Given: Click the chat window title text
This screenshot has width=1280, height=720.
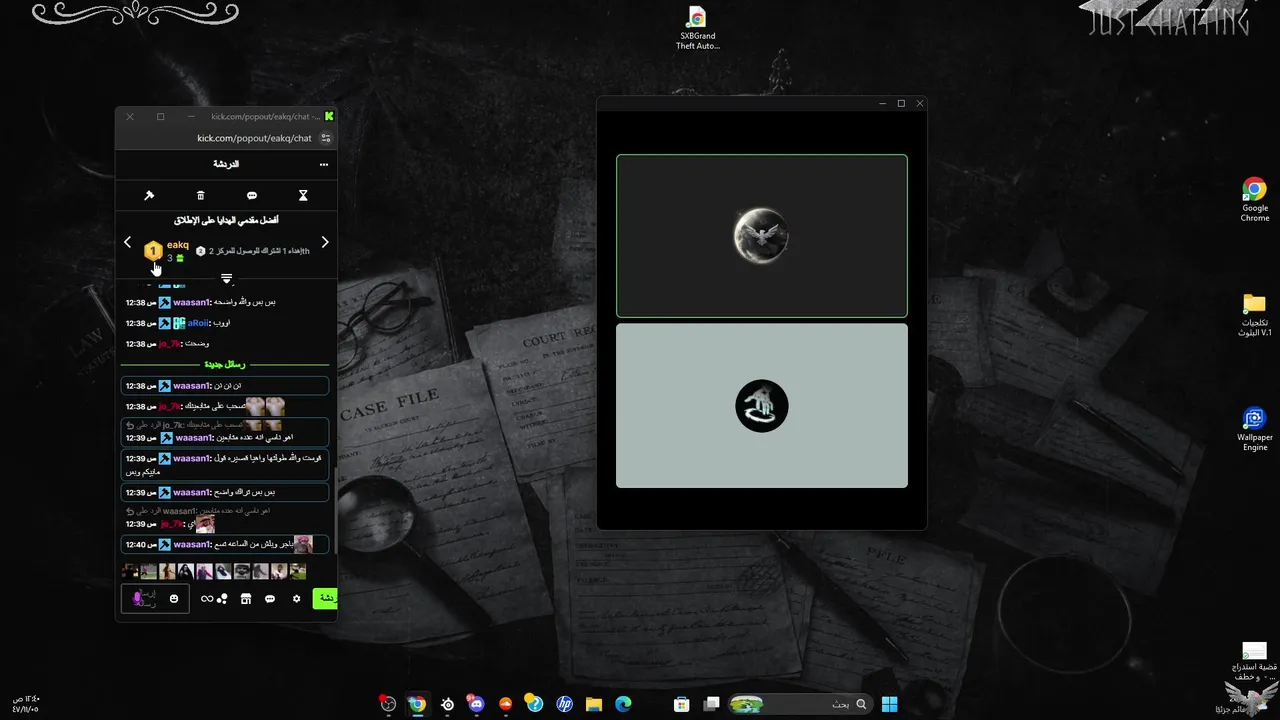Looking at the screenshot, I should tap(265, 117).
